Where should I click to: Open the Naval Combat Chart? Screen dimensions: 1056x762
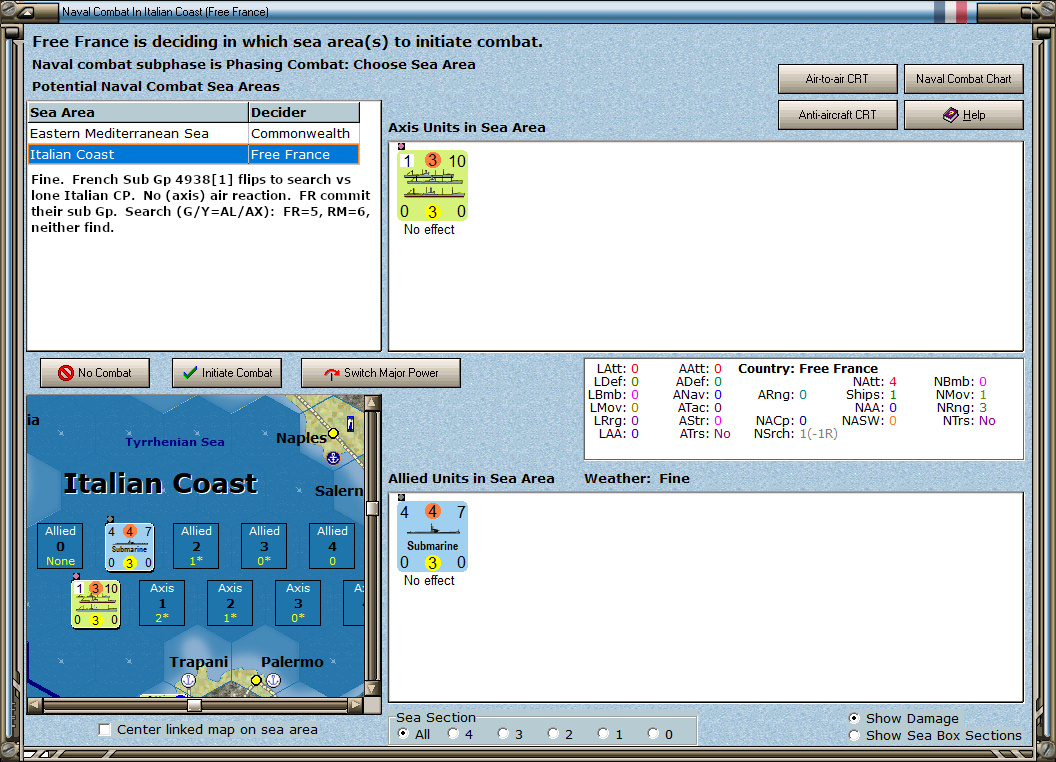click(x=964, y=79)
